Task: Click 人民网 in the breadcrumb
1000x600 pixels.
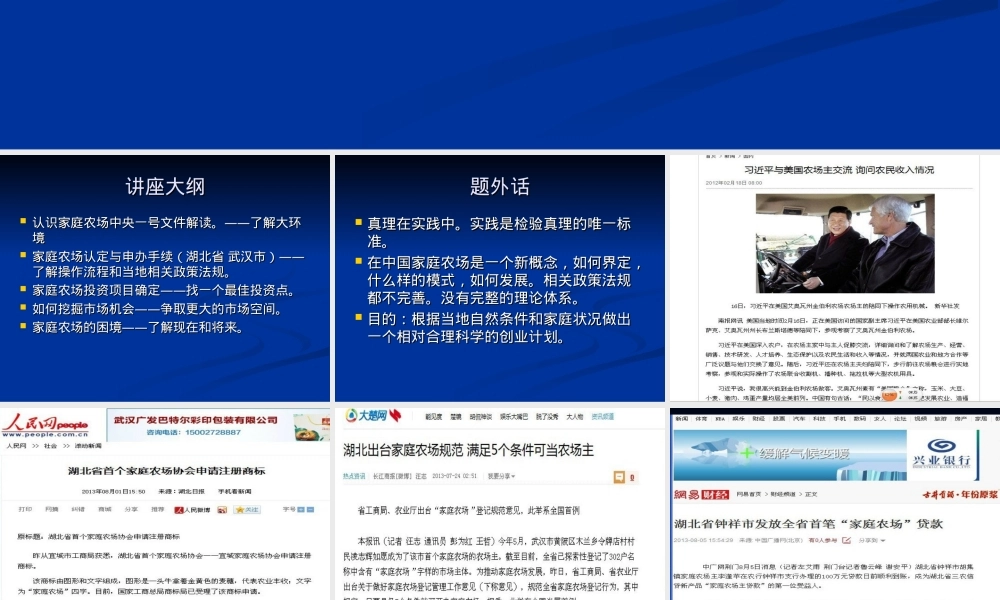Action: point(17,446)
